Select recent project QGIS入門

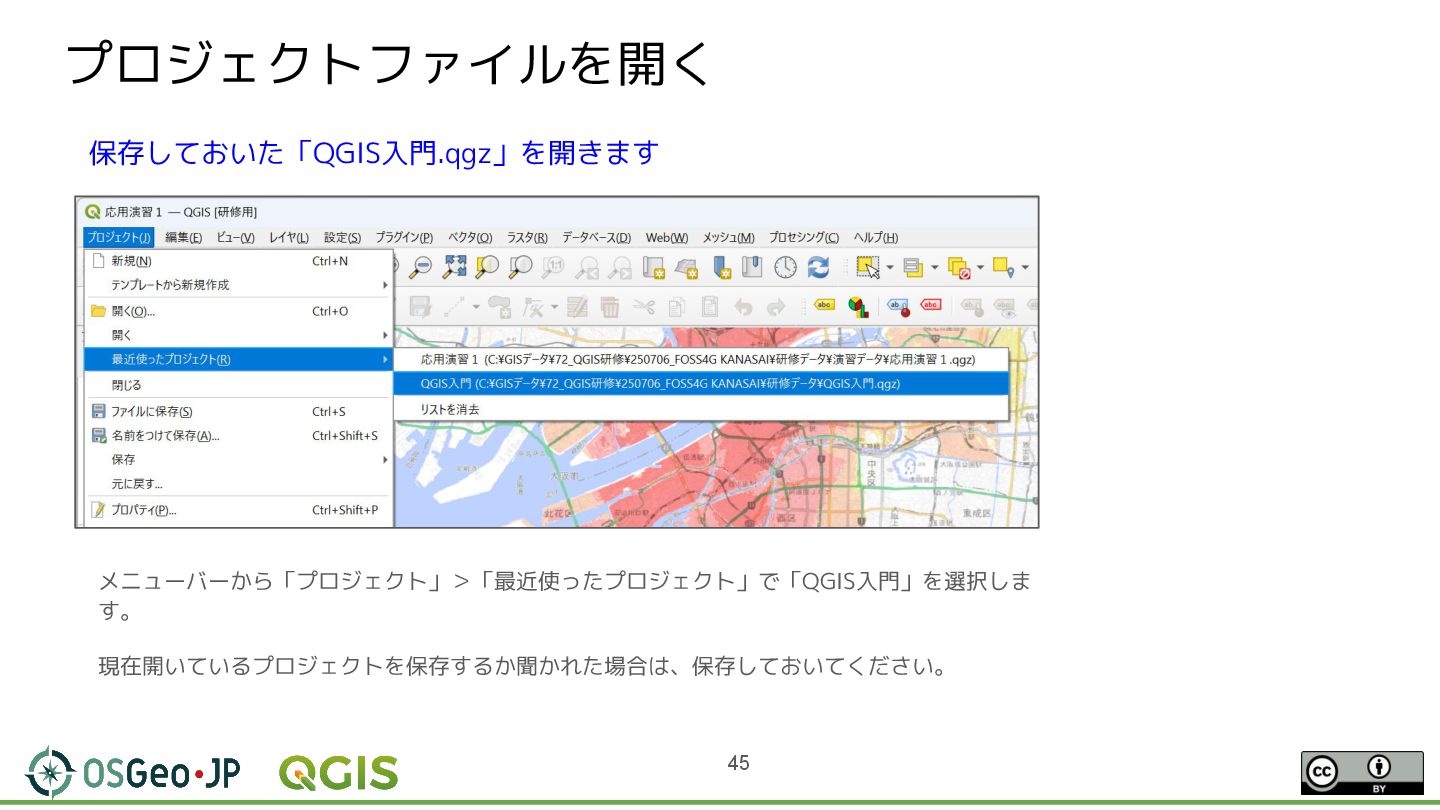click(700, 383)
